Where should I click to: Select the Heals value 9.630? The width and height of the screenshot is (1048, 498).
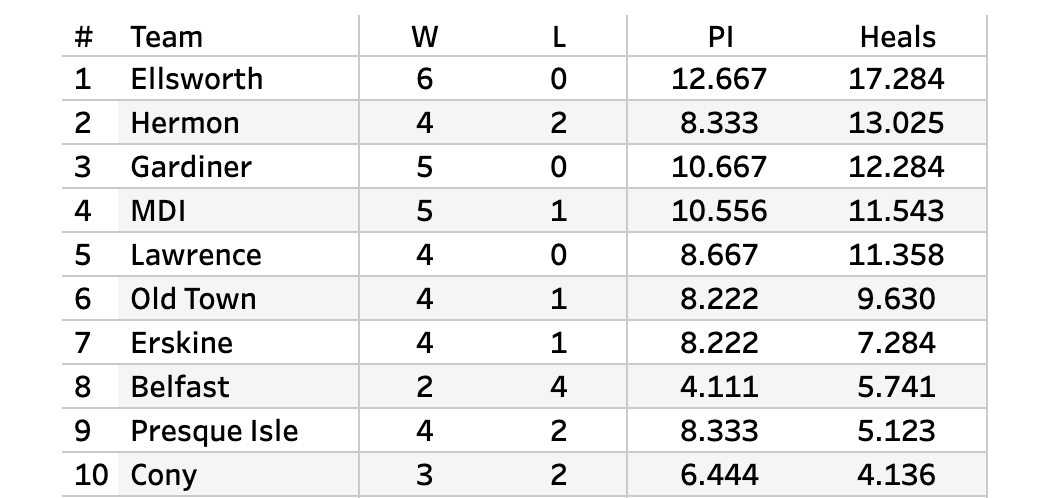896,299
